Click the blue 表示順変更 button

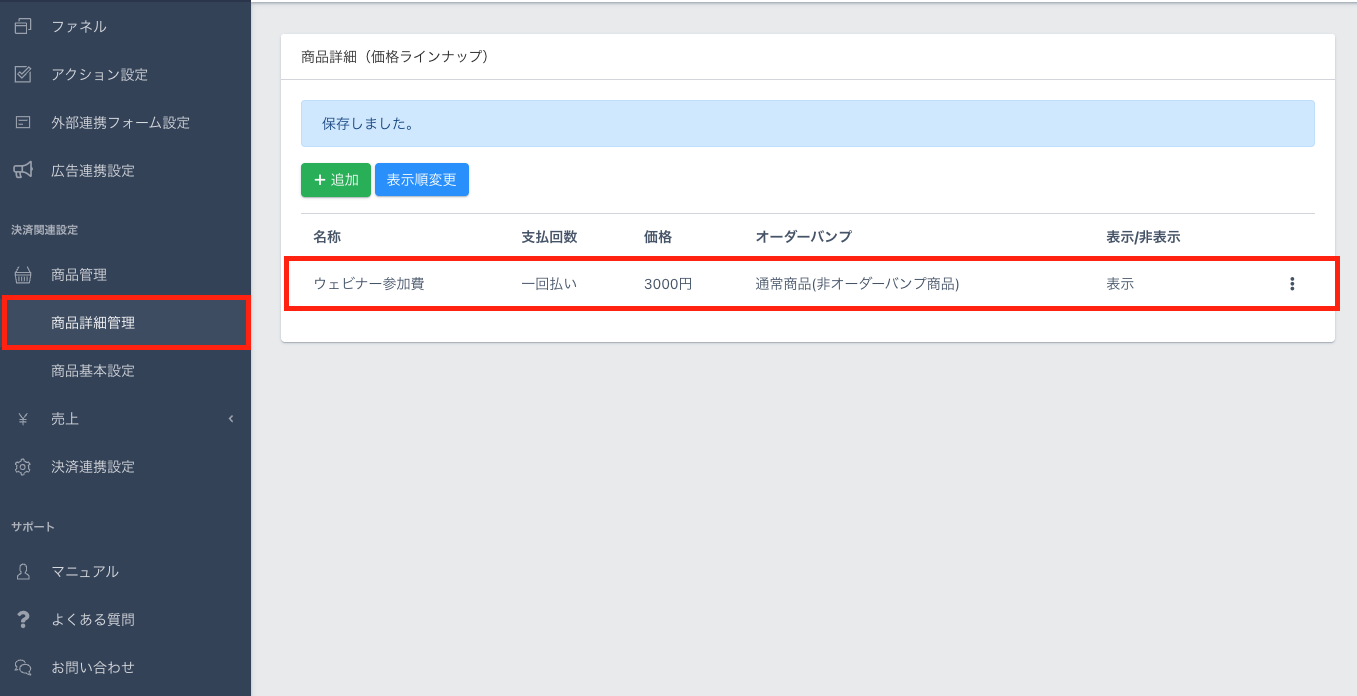[x=421, y=180]
